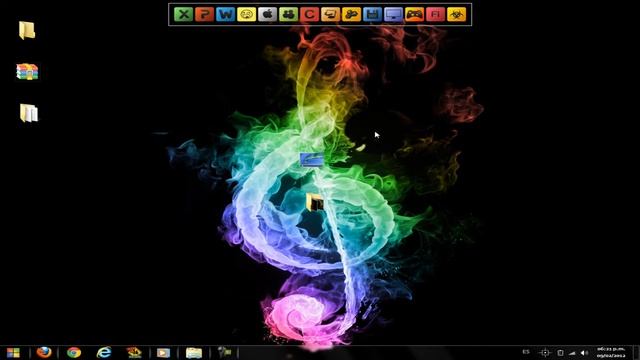Open the orange network computer dock icon
This screenshot has height=360, width=640.
[330, 14]
